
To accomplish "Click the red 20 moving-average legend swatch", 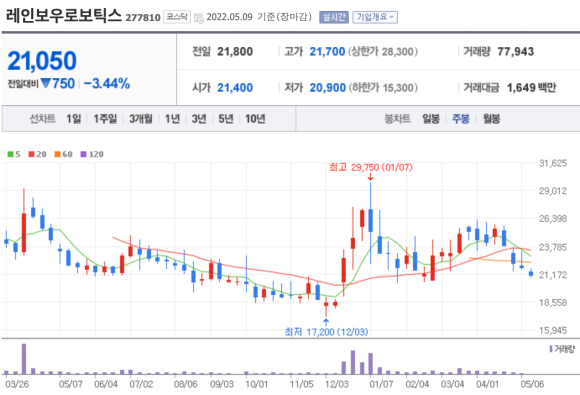I will pyautogui.click(x=31, y=154).
